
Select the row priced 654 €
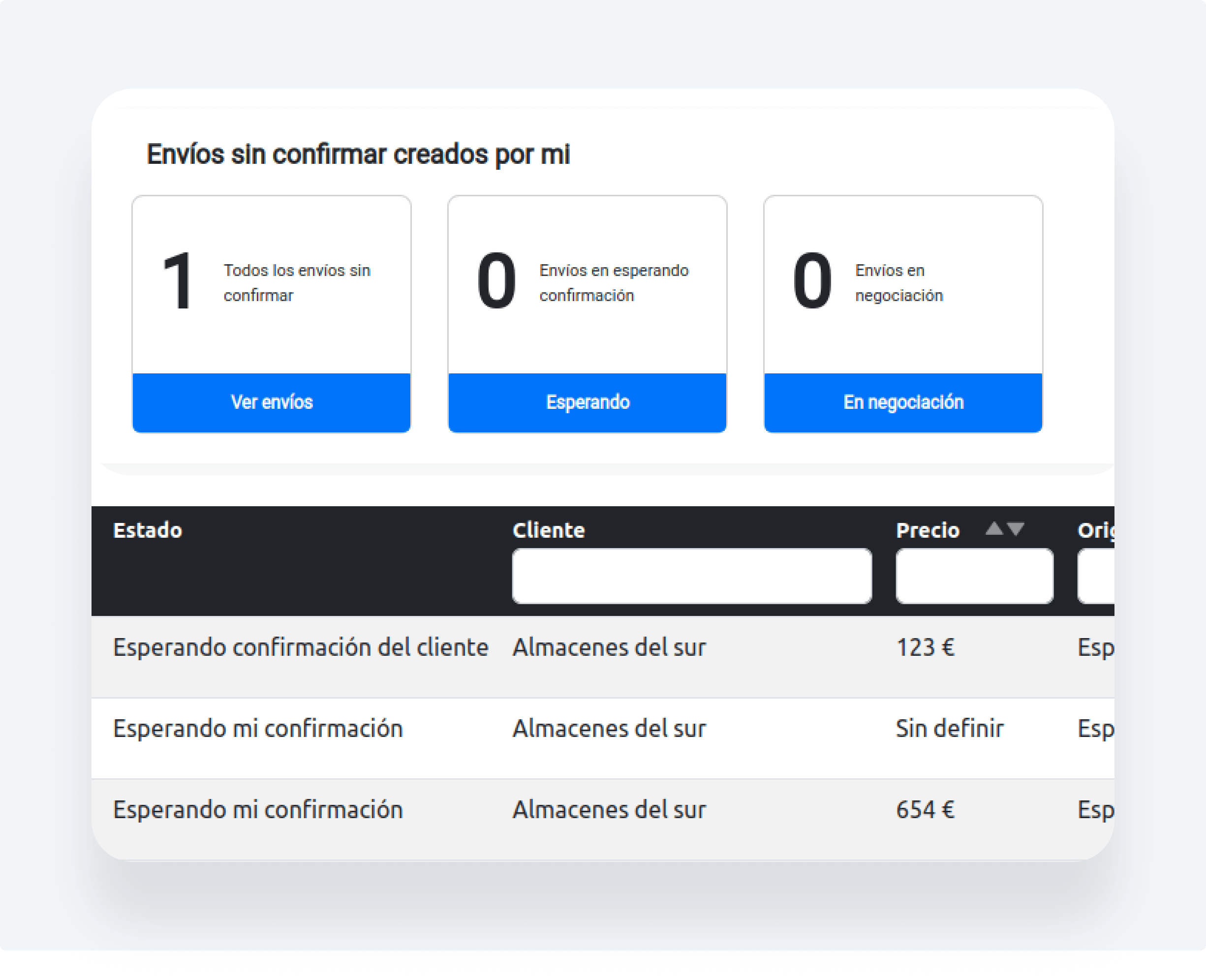(925, 810)
